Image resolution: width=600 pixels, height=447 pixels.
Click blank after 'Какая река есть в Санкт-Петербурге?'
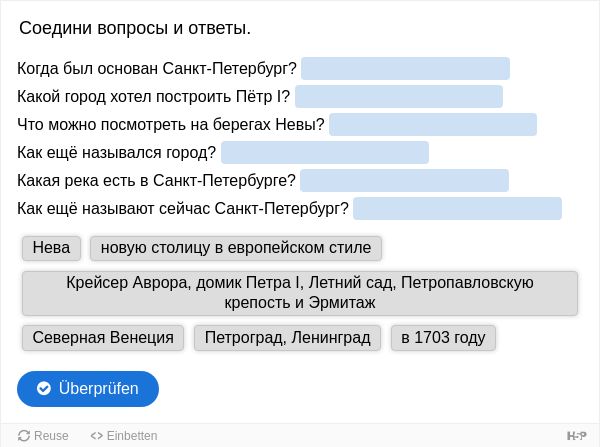[404, 180]
